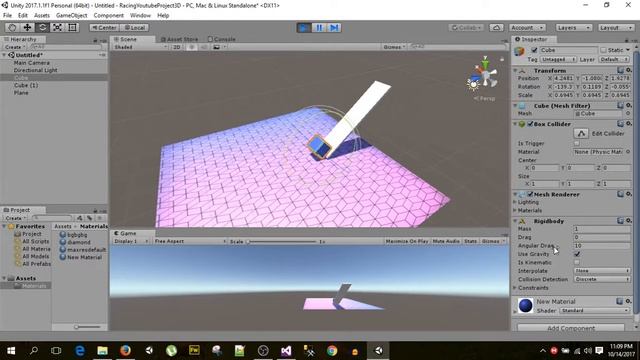Open the Layers dropdown in toolbar
Screen dimensions: 640x360
pyautogui.click(x=573, y=27)
